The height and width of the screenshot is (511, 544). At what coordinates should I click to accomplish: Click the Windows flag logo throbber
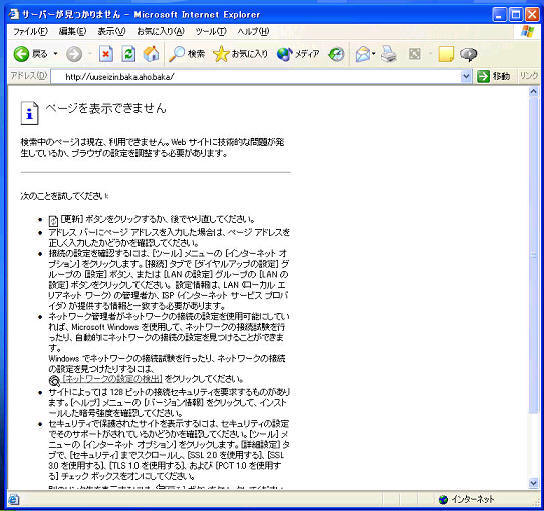coord(527,32)
